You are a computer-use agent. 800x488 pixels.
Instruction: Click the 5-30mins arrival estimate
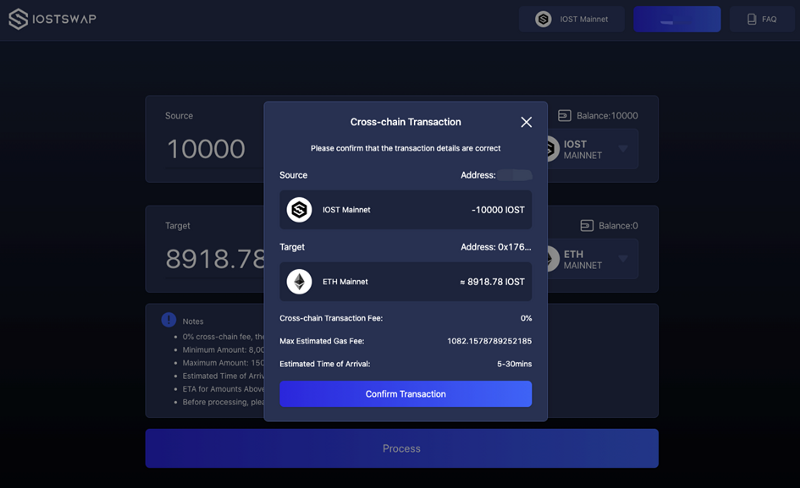tap(514, 364)
